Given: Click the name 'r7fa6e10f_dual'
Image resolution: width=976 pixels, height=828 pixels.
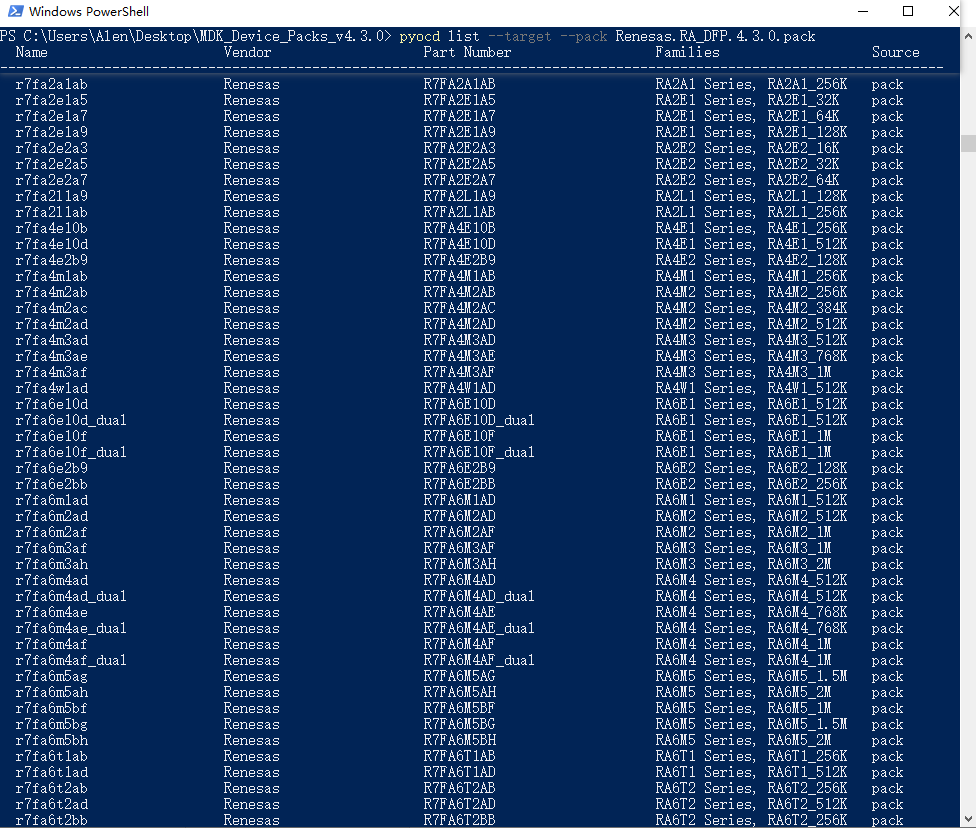Looking at the screenshot, I should pyautogui.click(x=71, y=452).
